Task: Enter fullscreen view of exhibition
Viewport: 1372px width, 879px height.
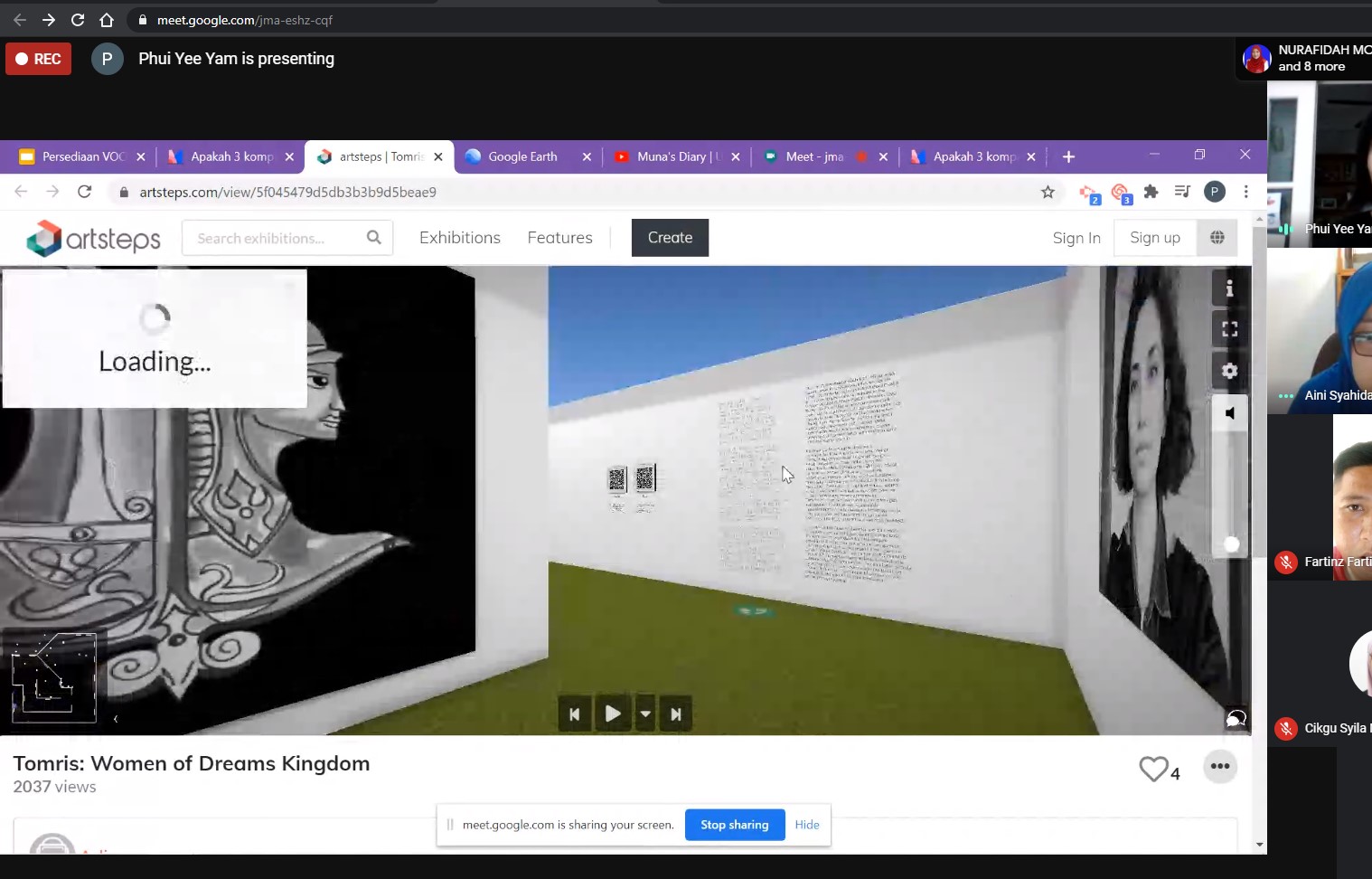Action: tap(1229, 329)
